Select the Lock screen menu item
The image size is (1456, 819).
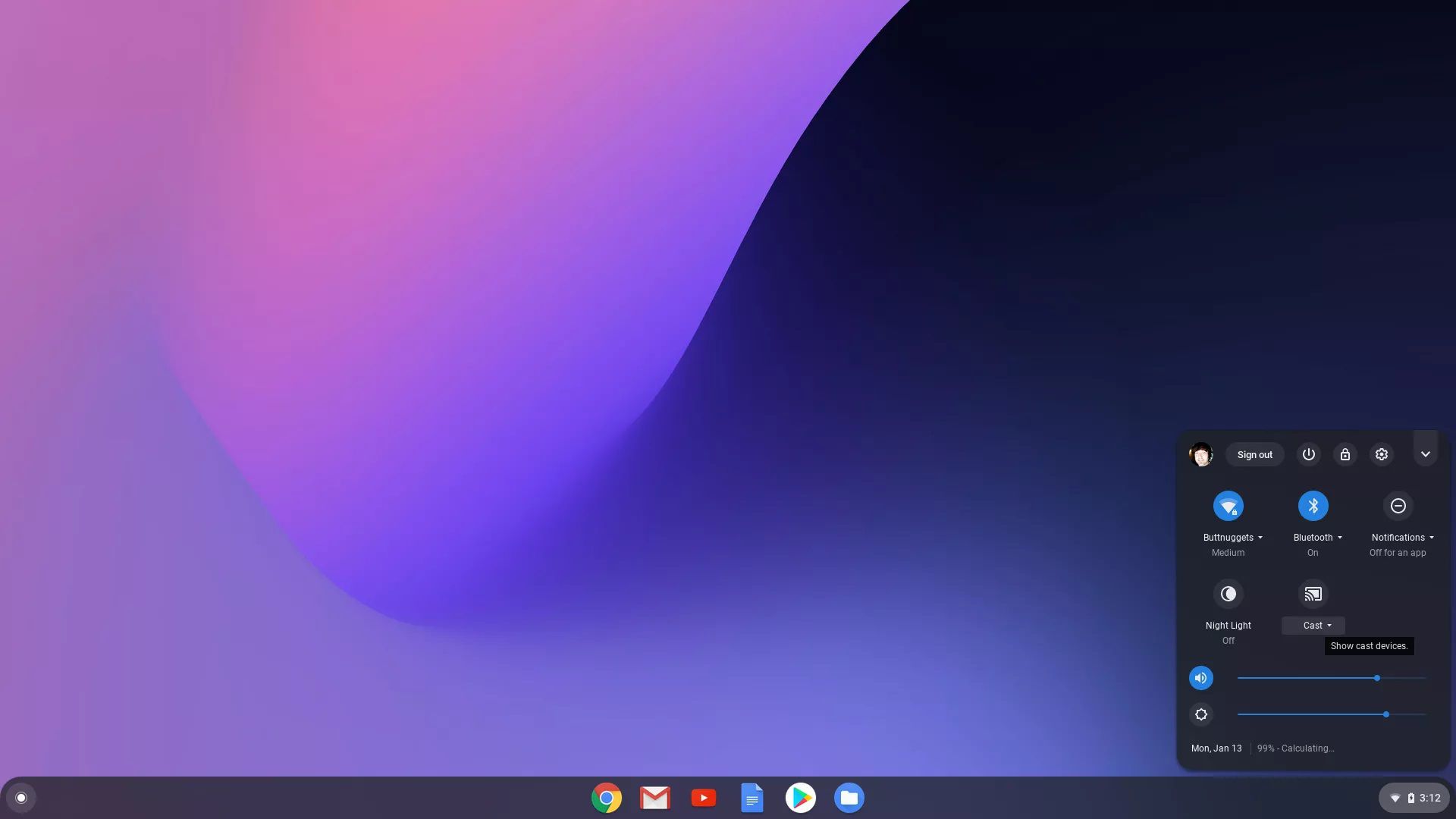(1345, 455)
